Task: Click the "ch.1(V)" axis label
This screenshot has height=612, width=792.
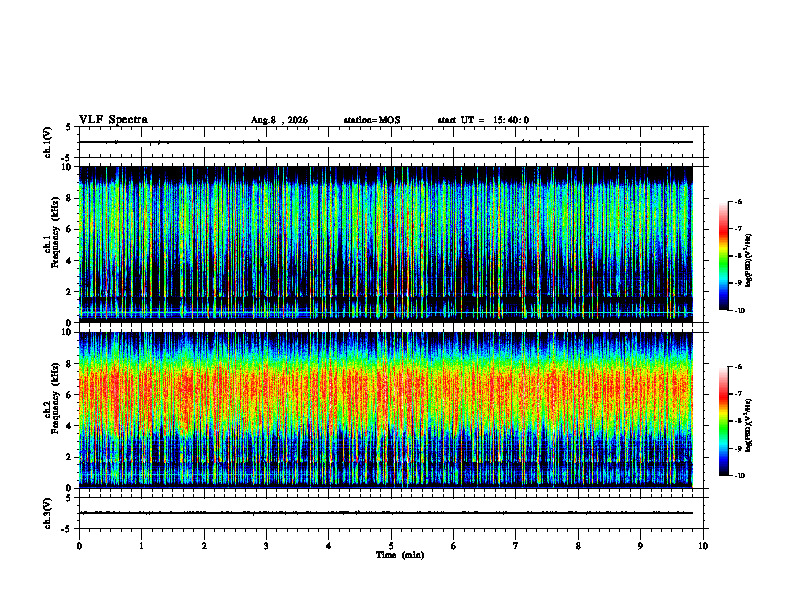Action: pyautogui.click(x=48, y=142)
